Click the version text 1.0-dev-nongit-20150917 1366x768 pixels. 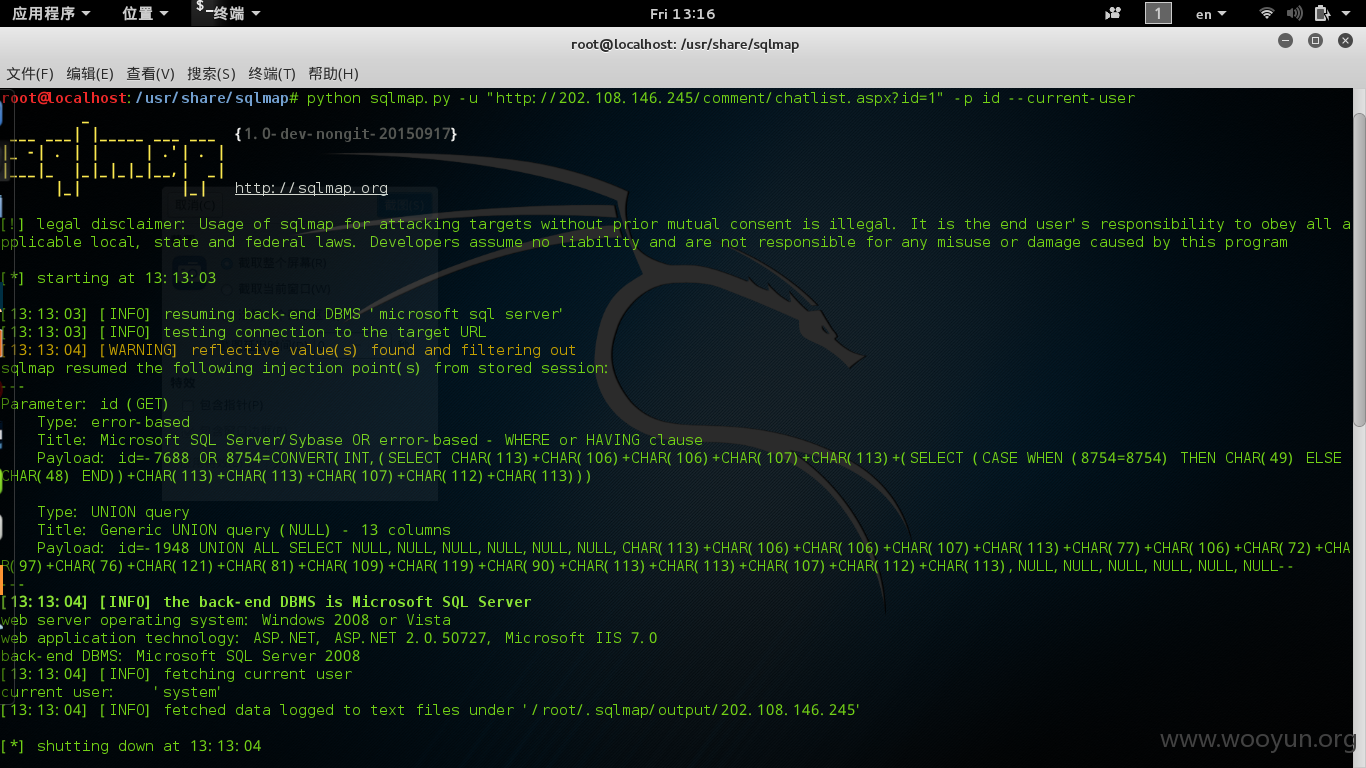pyautogui.click(x=346, y=134)
